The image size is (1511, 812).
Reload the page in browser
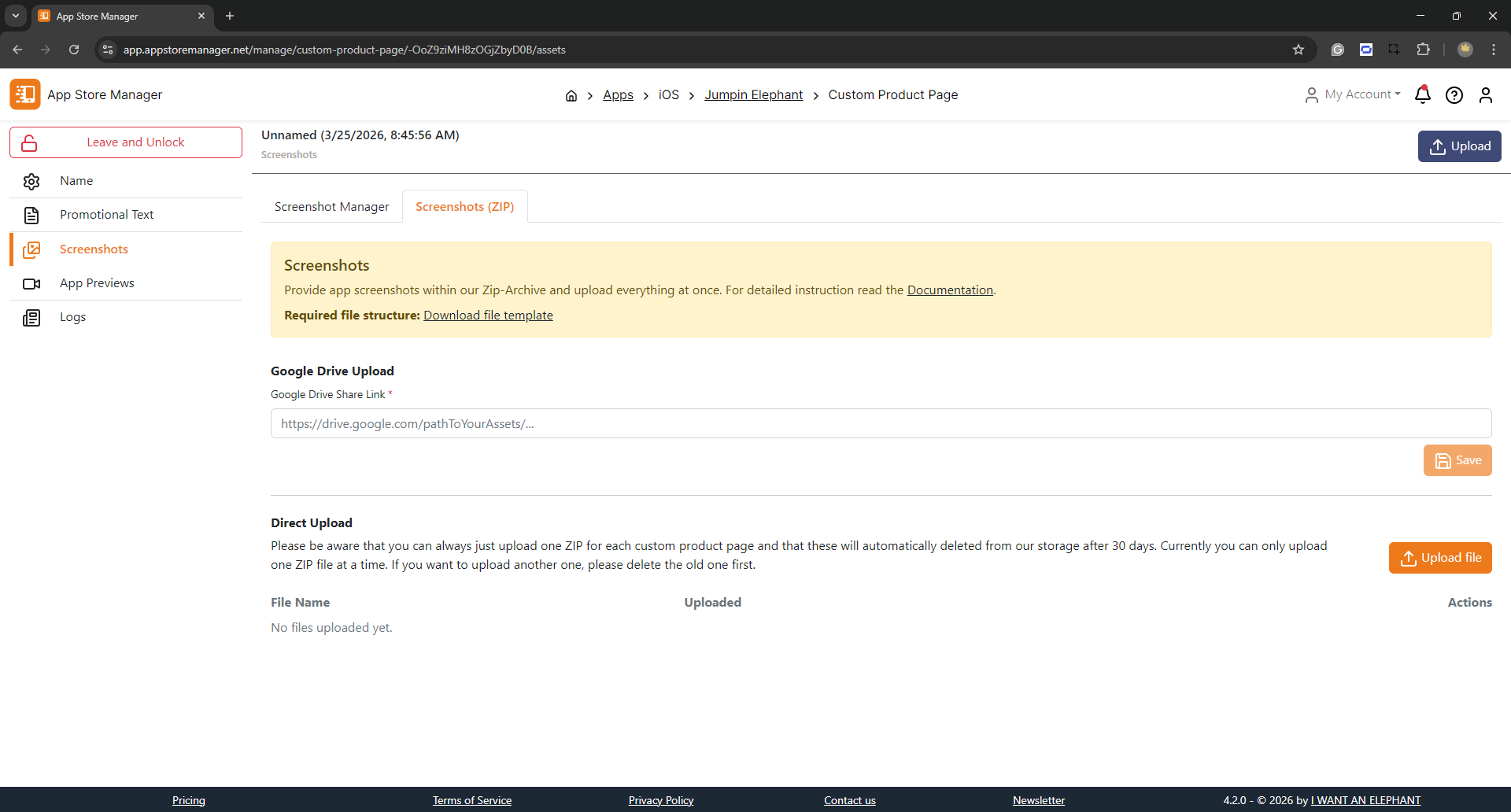(x=74, y=50)
